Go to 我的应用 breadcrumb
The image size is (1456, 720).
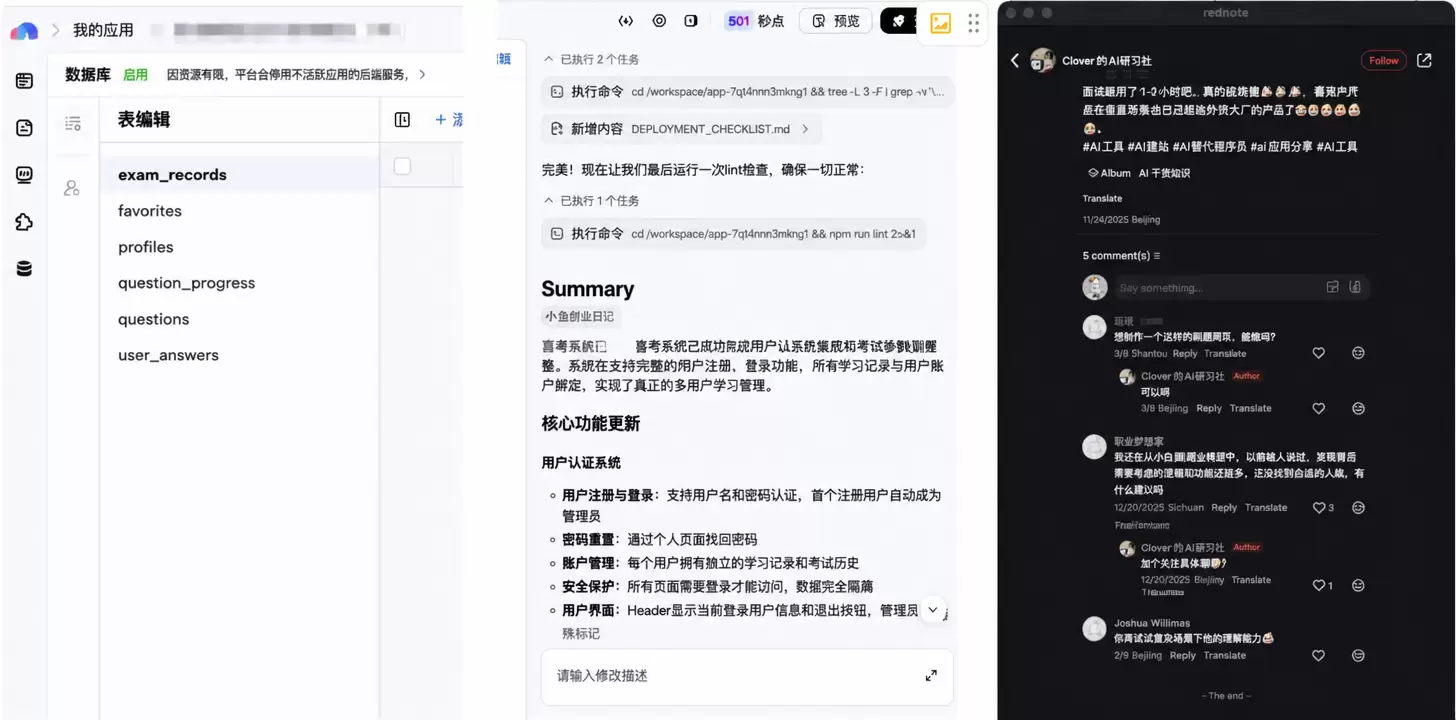[103, 30]
